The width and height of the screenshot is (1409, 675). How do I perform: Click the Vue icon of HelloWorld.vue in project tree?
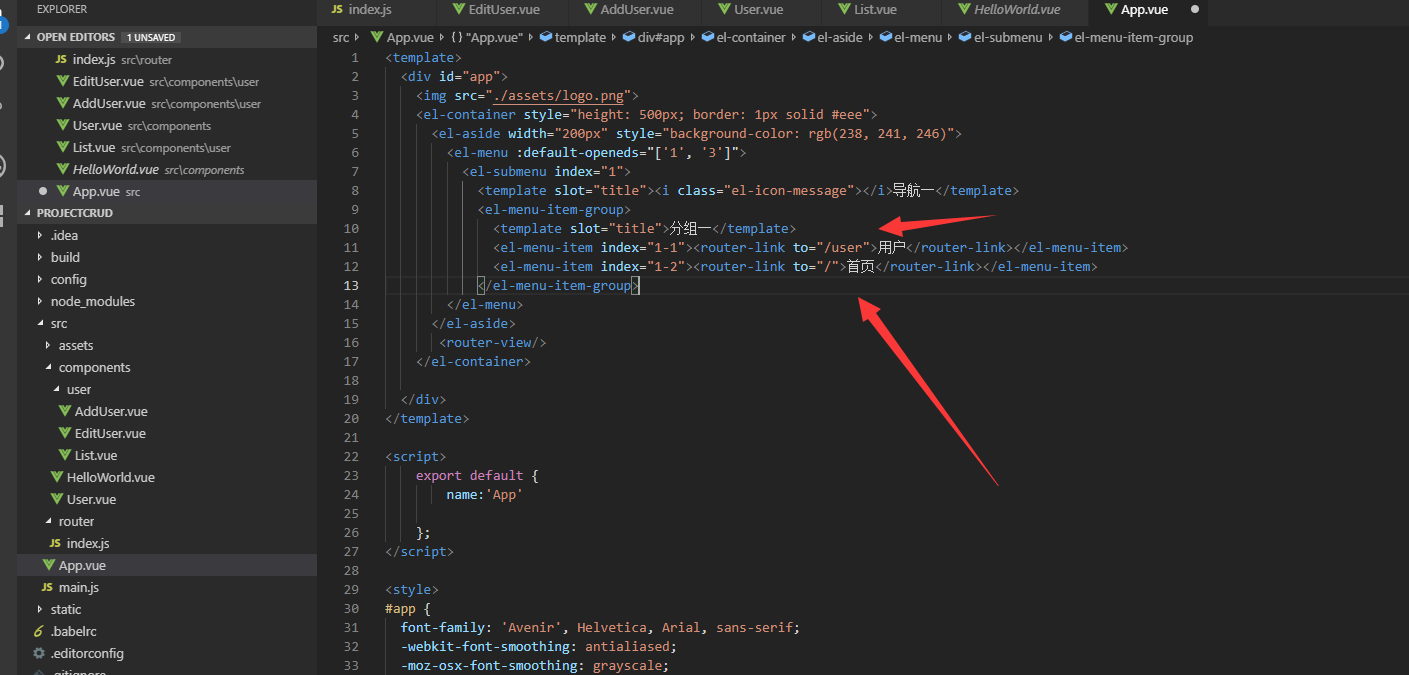57,477
